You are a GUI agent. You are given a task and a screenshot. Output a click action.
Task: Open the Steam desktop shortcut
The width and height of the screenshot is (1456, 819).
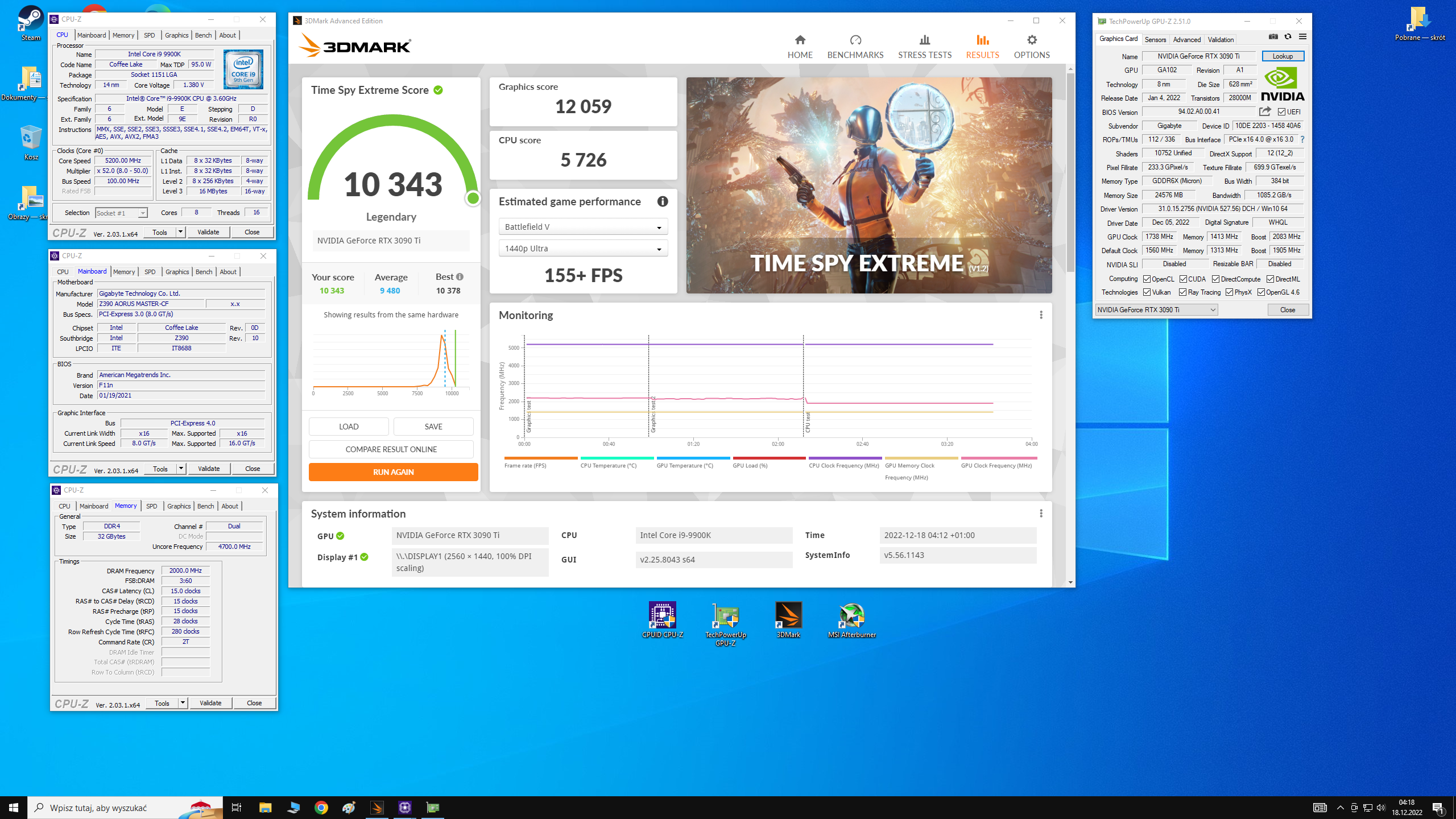point(31,23)
